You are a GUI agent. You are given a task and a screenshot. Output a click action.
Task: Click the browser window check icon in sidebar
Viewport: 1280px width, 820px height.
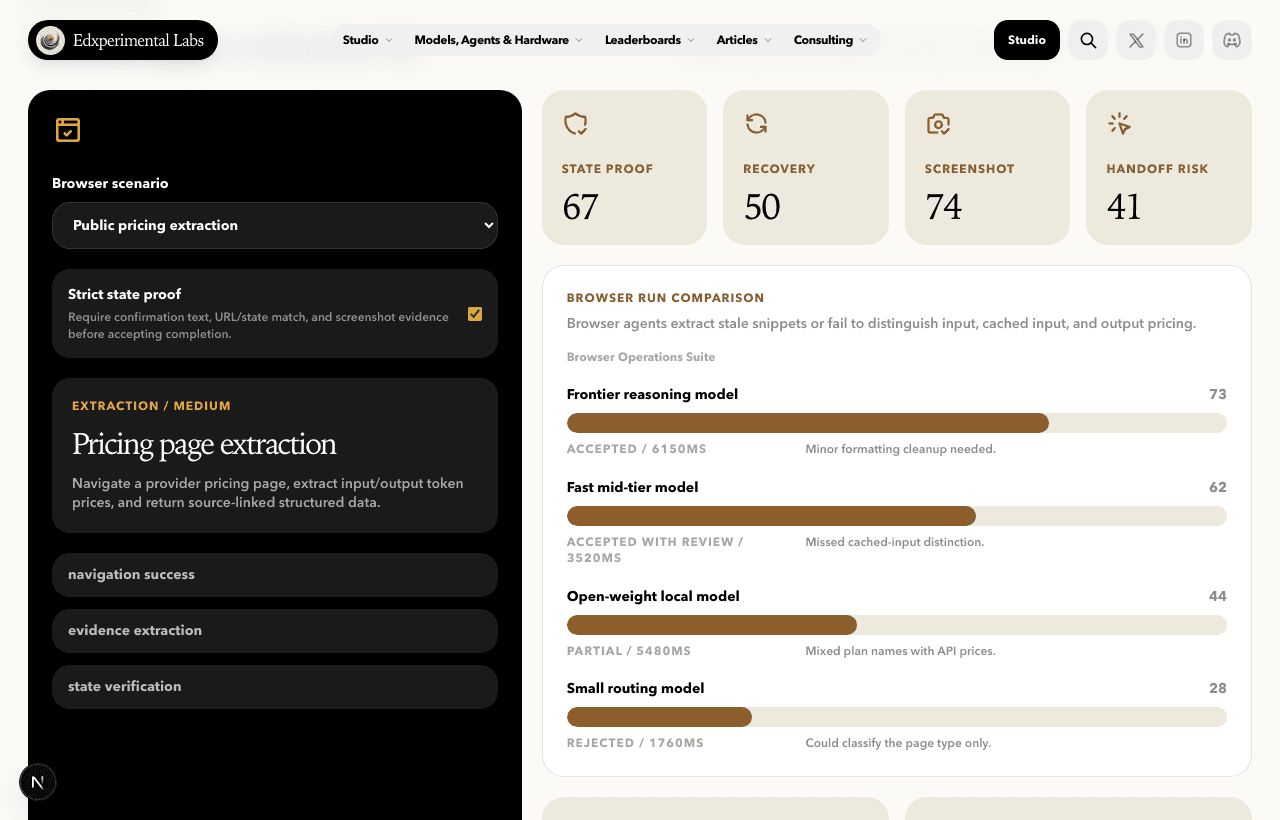pyautogui.click(x=68, y=130)
